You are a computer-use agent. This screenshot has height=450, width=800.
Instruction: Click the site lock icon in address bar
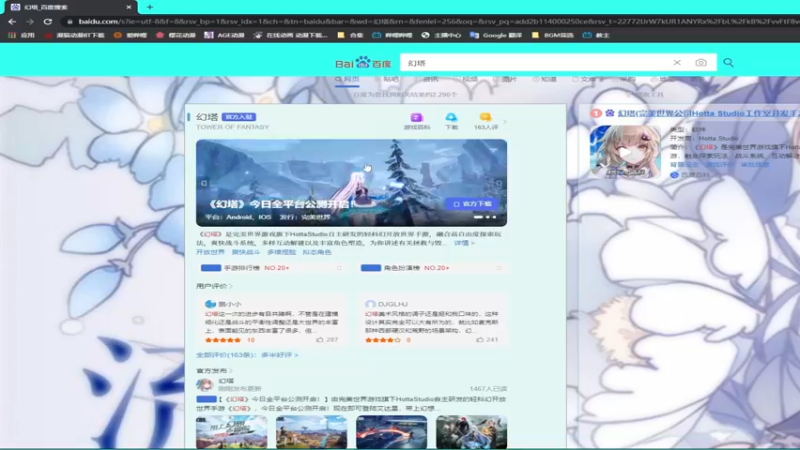[70, 21]
